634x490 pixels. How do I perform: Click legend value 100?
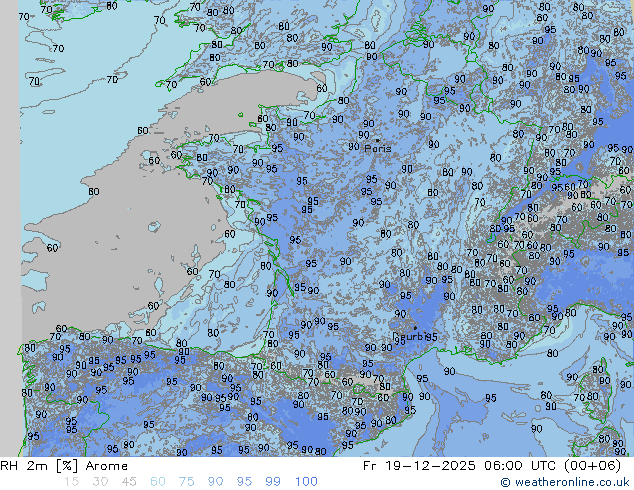click(306, 482)
